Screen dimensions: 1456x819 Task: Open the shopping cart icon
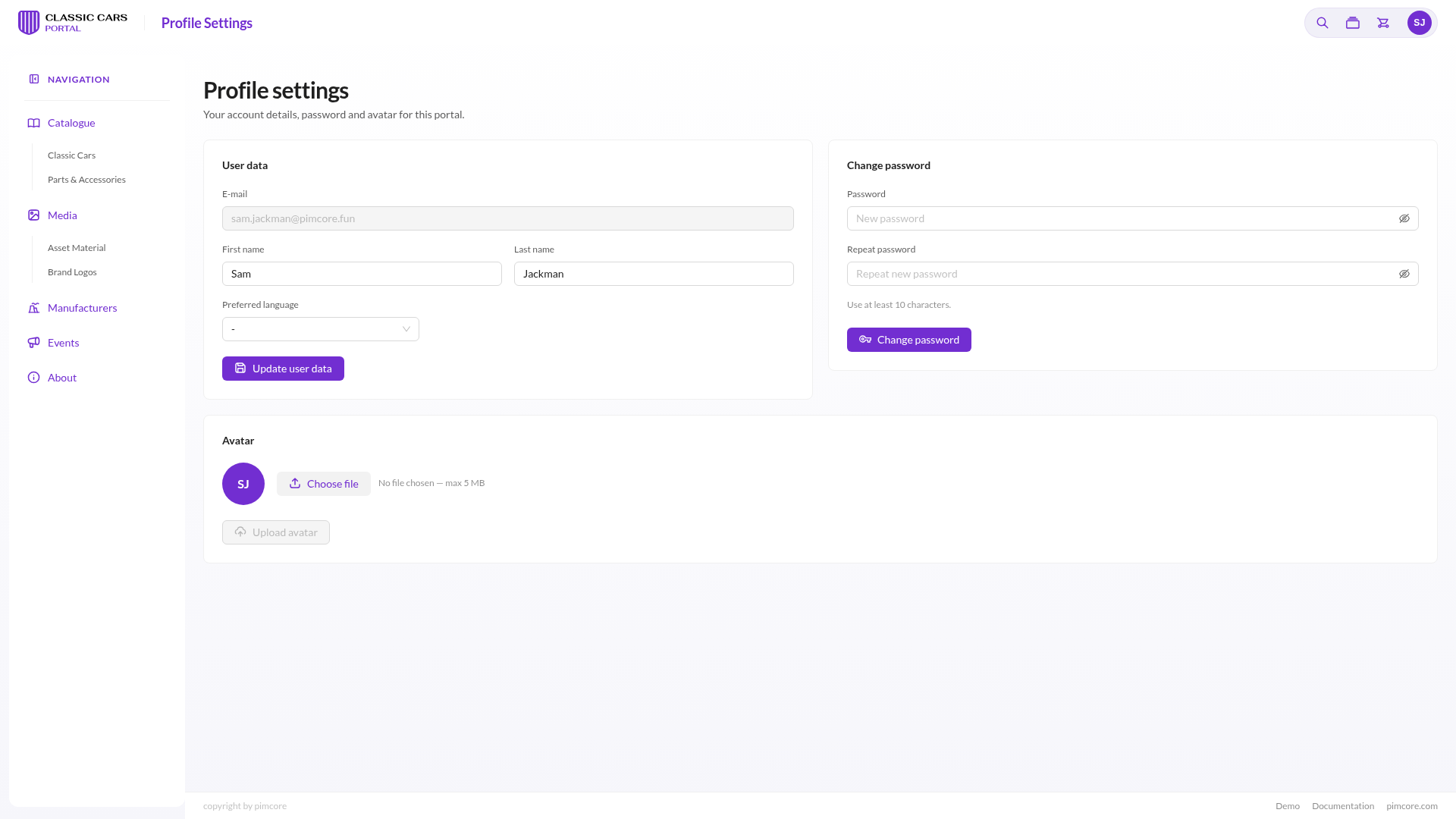tap(1383, 23)
